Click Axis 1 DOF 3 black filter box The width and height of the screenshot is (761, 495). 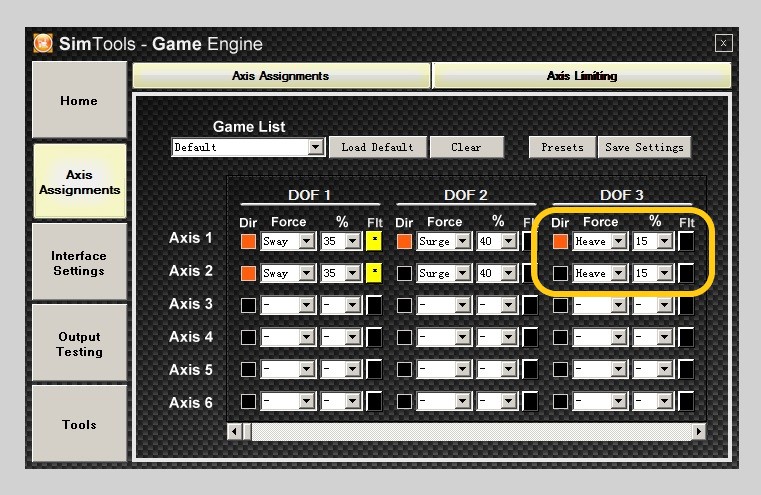[x=686, y=241]
